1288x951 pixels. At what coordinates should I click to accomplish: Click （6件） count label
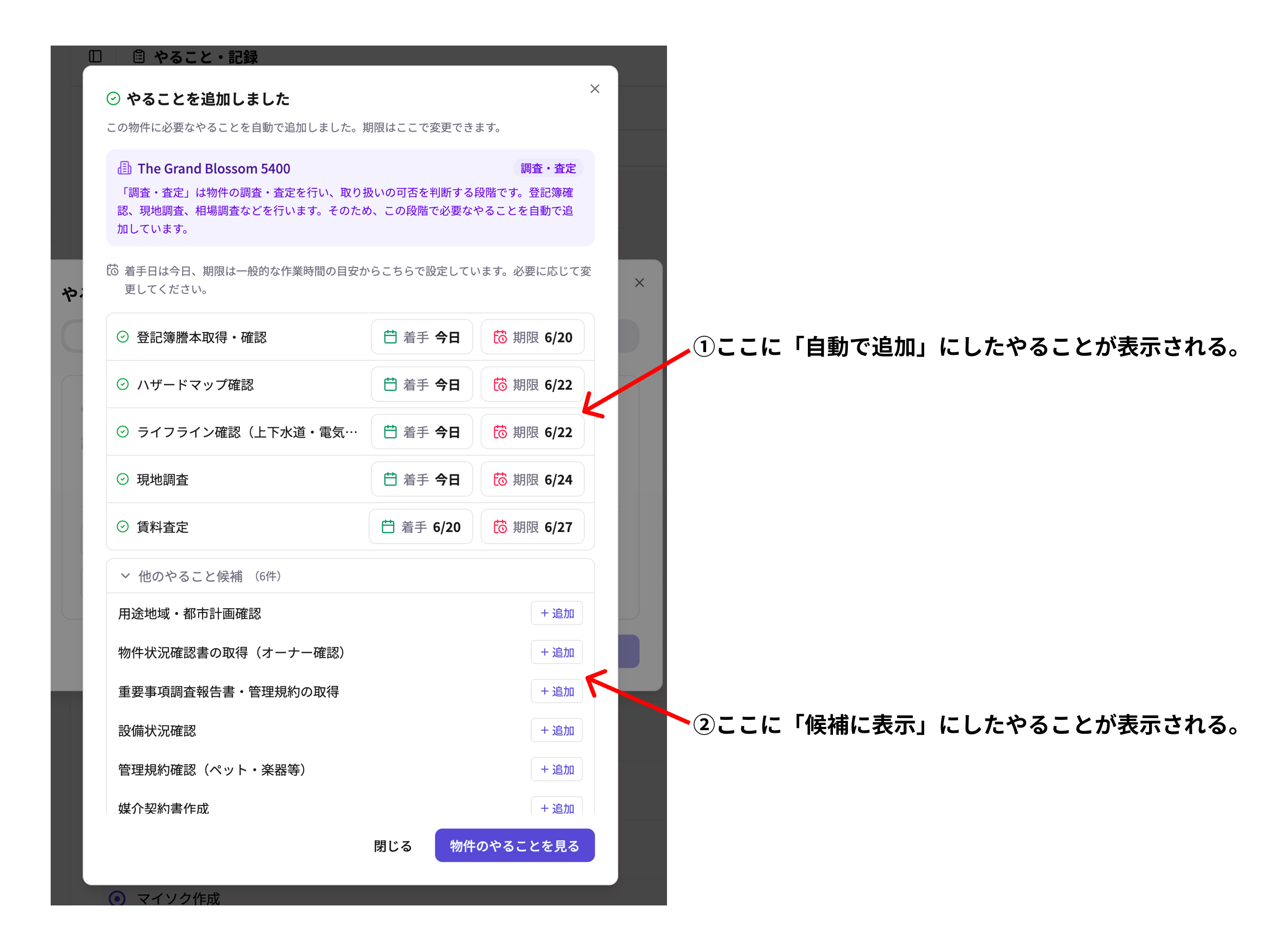[267, 576]
